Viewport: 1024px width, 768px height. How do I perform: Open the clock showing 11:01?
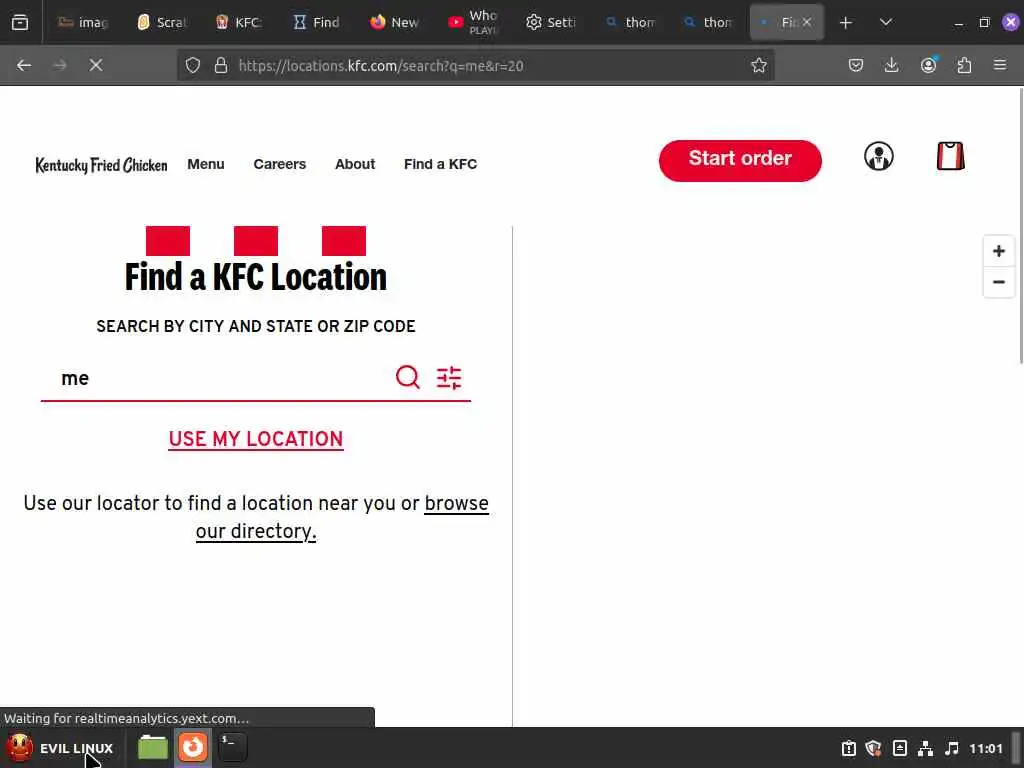(985, 748)
